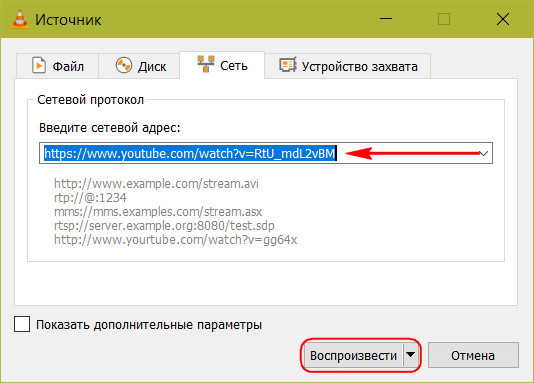
Task: Click into the network URL input field
Action: (266, 153)
